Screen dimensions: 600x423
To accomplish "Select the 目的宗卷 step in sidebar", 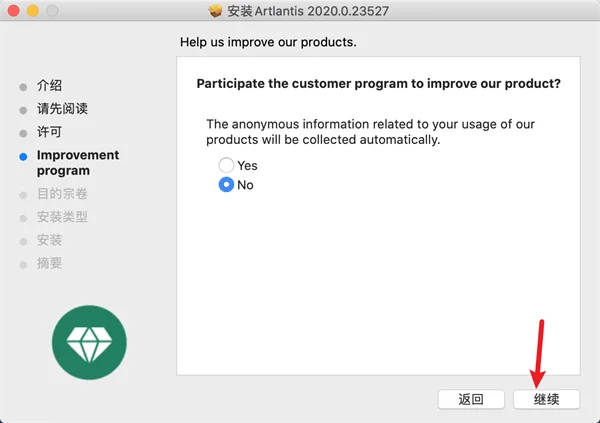I will point(62,194).
